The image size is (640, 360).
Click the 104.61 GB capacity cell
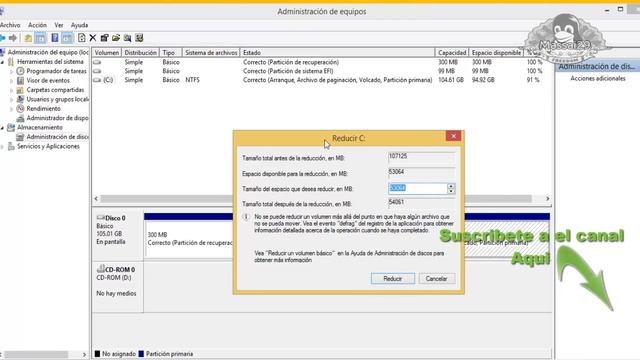click(451, 80)
